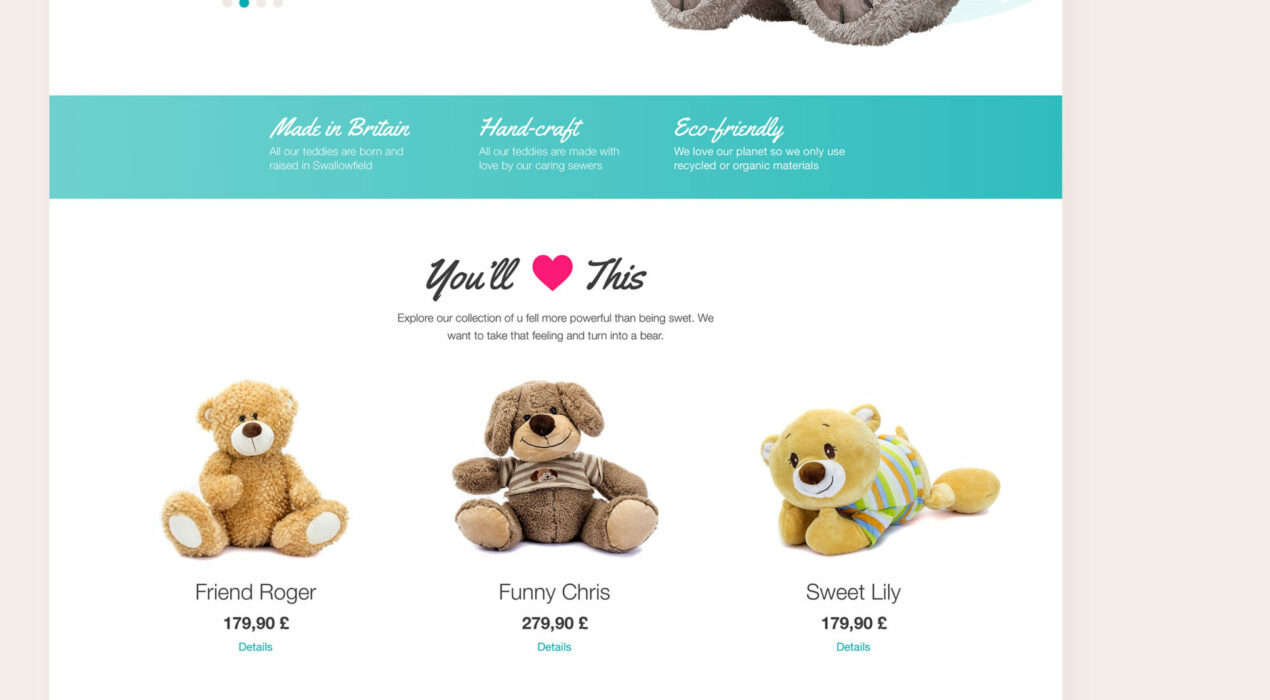
Task: Open Details link under Sweet Lily
Action: point(853,647)
